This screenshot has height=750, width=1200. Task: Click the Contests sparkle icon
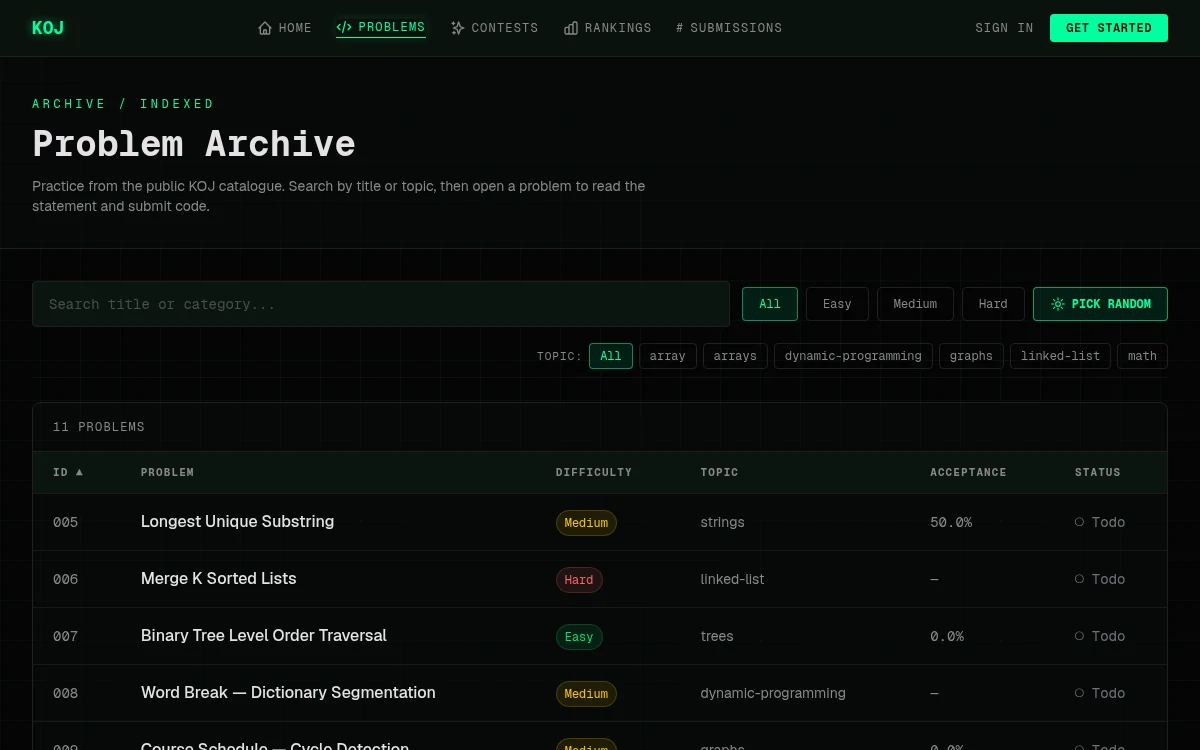458,28
